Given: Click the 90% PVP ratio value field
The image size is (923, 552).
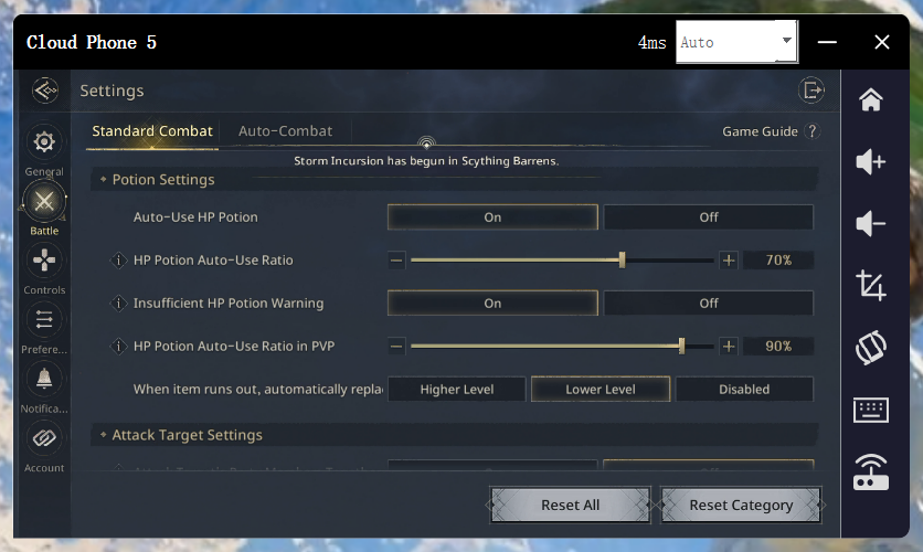Looking at the screenshot, I should click(x=779, y=346).
